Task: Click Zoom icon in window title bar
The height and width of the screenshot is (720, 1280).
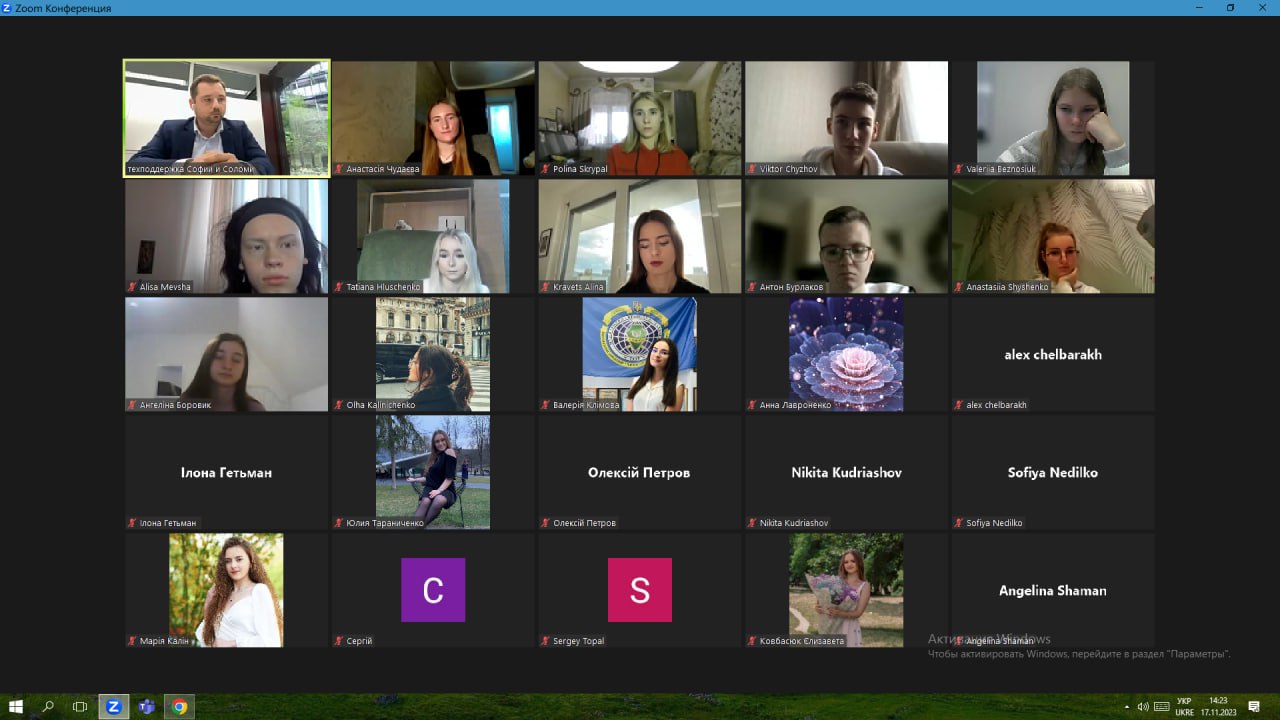Action: pos(8,8)
